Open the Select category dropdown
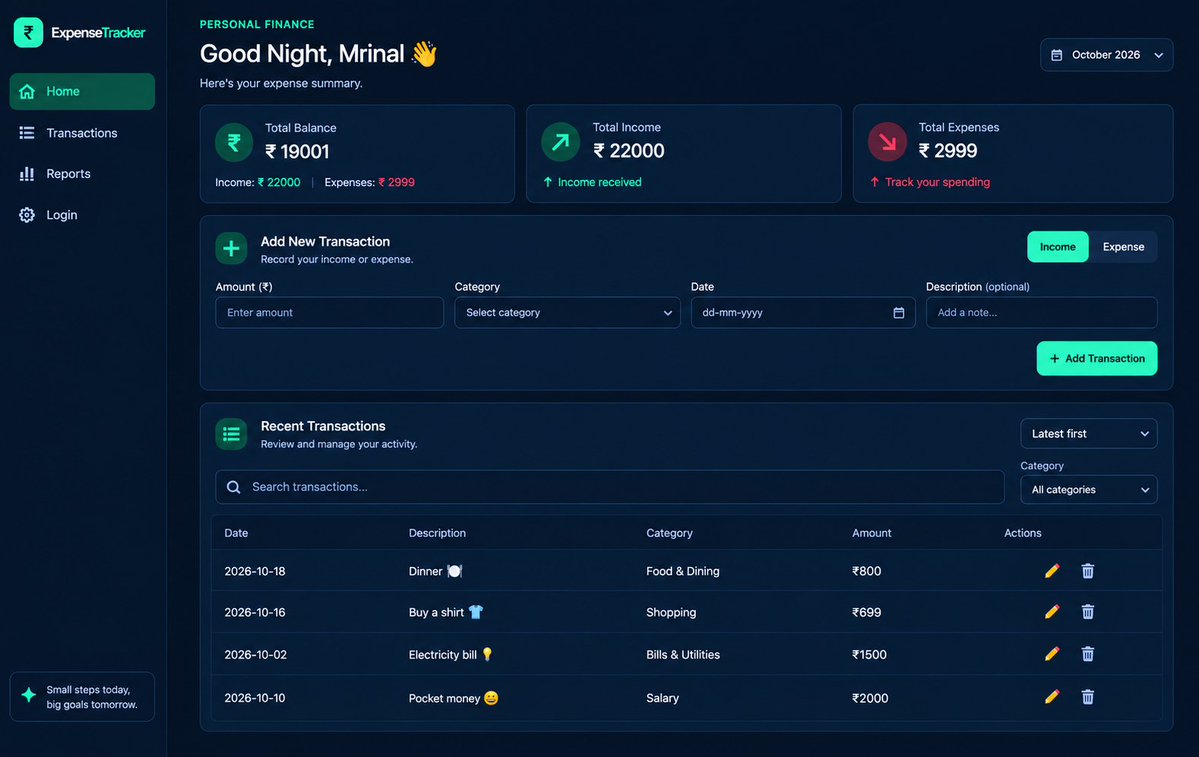This screenshot has height=757, width=1199. [x=567, y=313]
